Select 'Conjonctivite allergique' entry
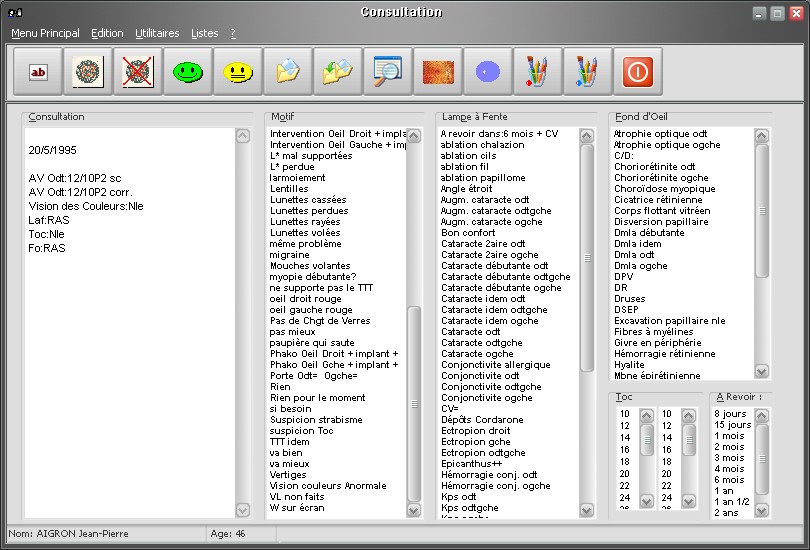Viewport: 810px width, 550px height. pos(495,365)
